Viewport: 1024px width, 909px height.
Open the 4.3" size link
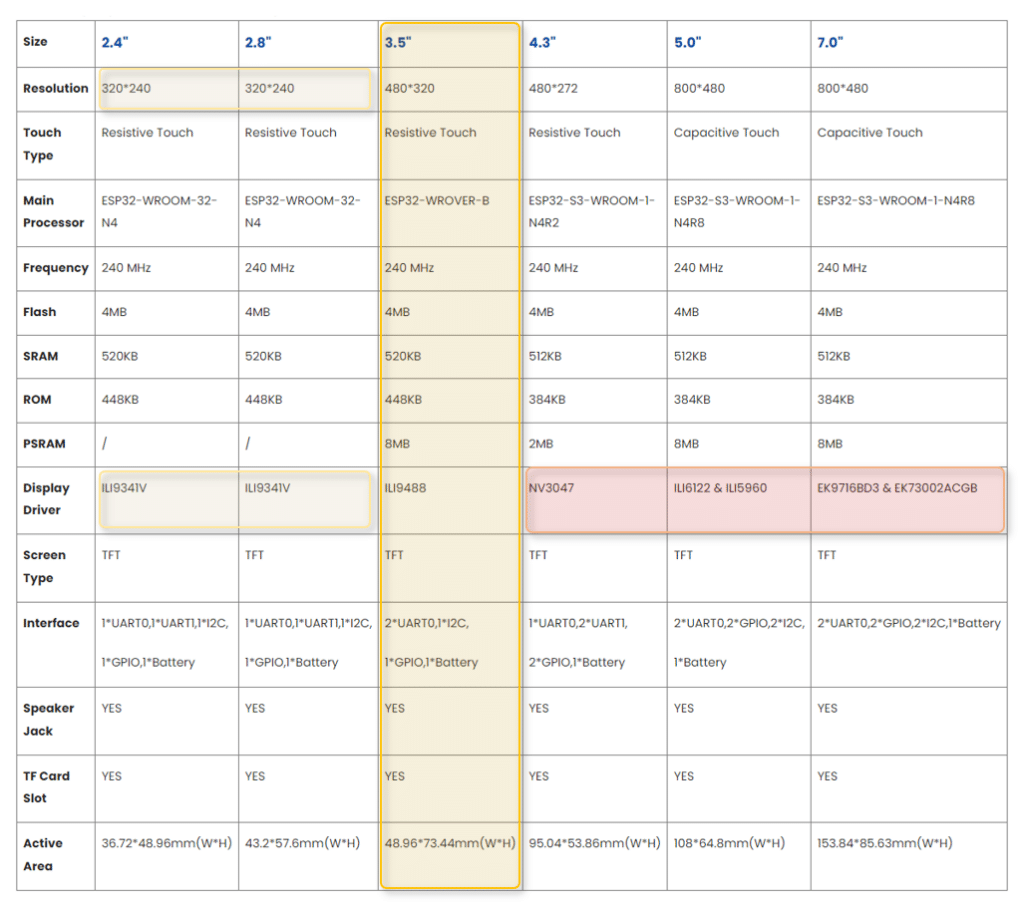(x=542, y=42)
